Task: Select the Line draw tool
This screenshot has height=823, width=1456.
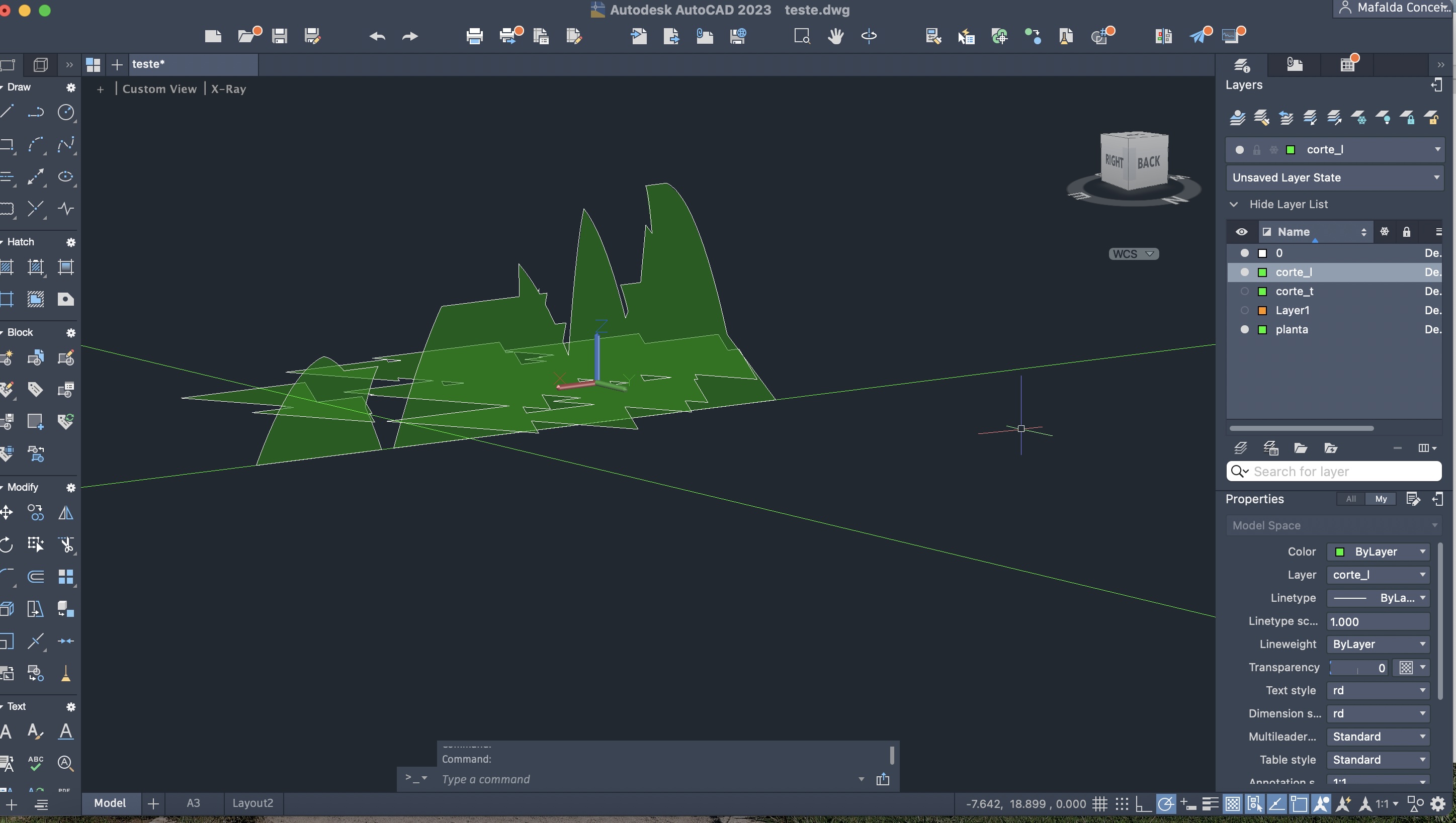Action: click(8, 112)
